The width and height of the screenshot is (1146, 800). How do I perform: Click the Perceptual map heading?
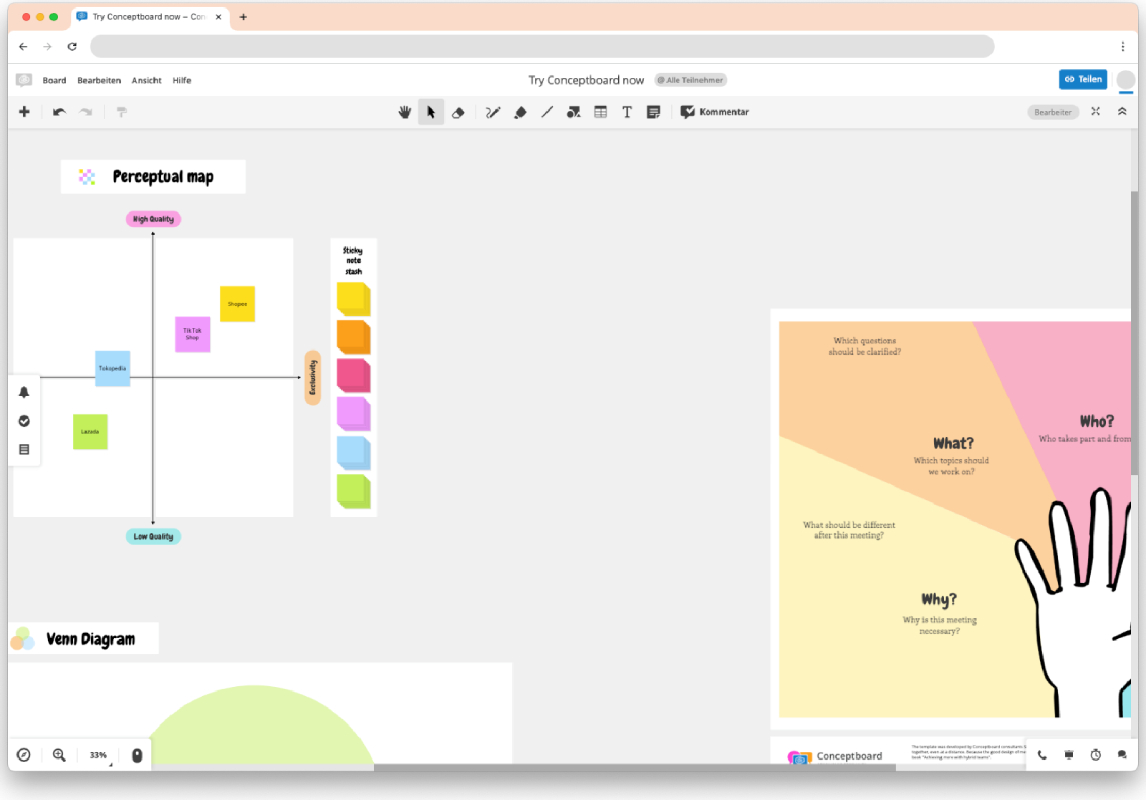(x=163, y=177)
